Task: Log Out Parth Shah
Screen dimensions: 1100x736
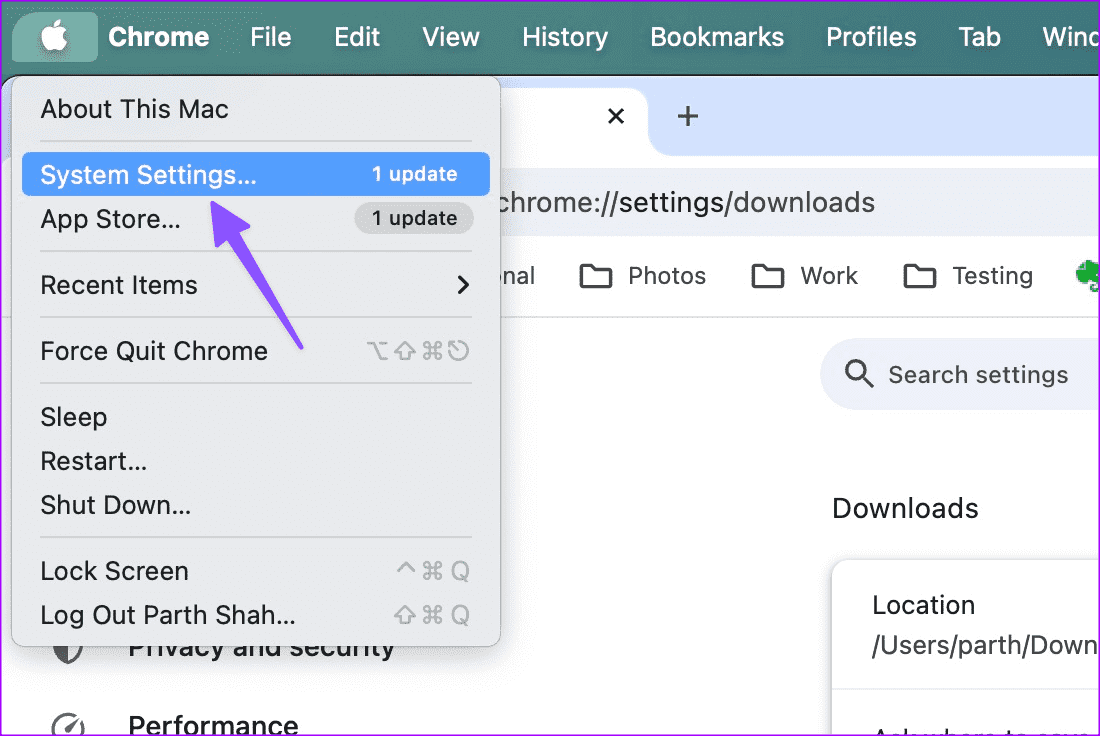Action: pos(167,615)
